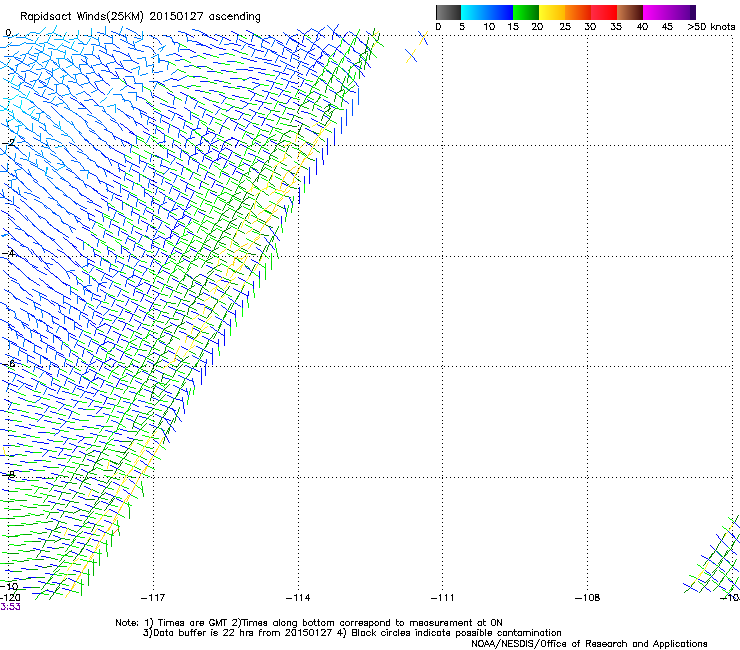Select the red 30–35 knots color bar segment
This screenshot has width=740, height=650.
click(604, 12)
